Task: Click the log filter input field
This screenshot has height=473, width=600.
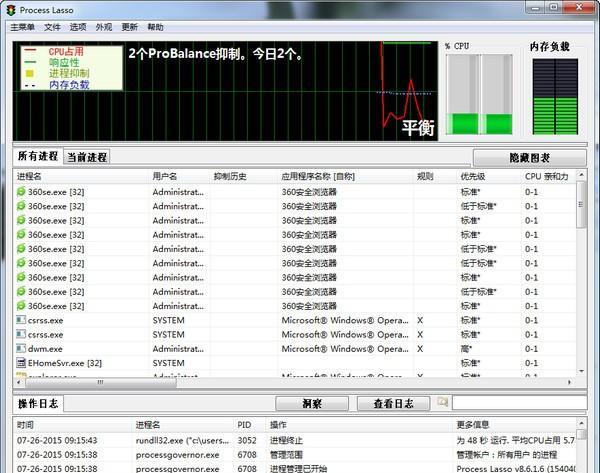Action: tap(519, 403)
